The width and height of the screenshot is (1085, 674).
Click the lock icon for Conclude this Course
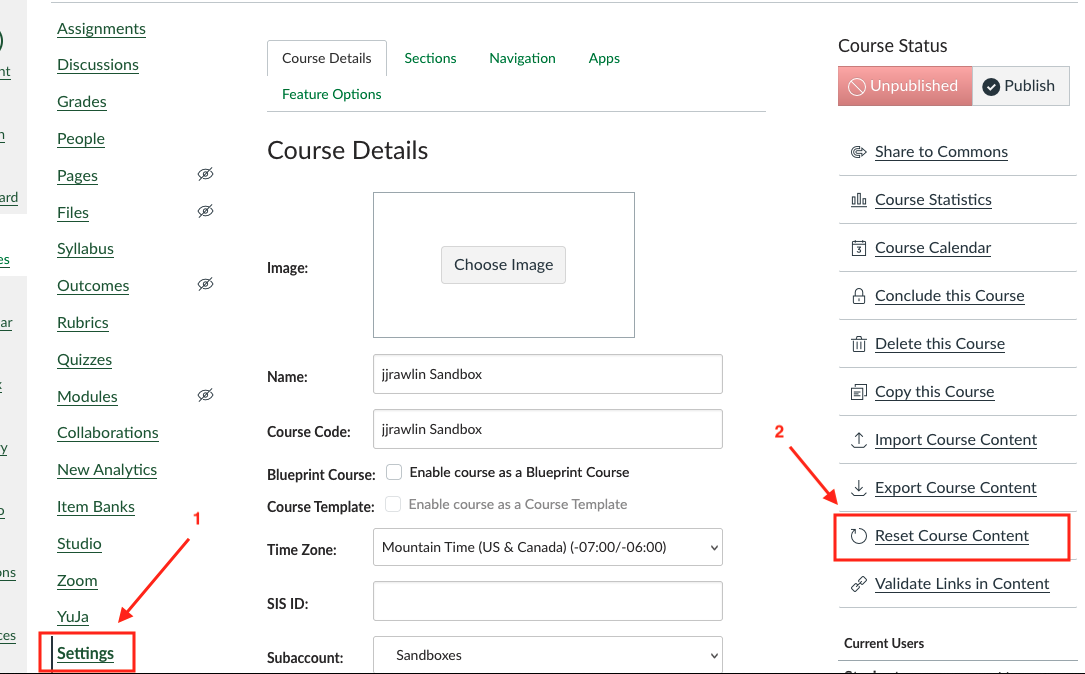tap(858, 296)
